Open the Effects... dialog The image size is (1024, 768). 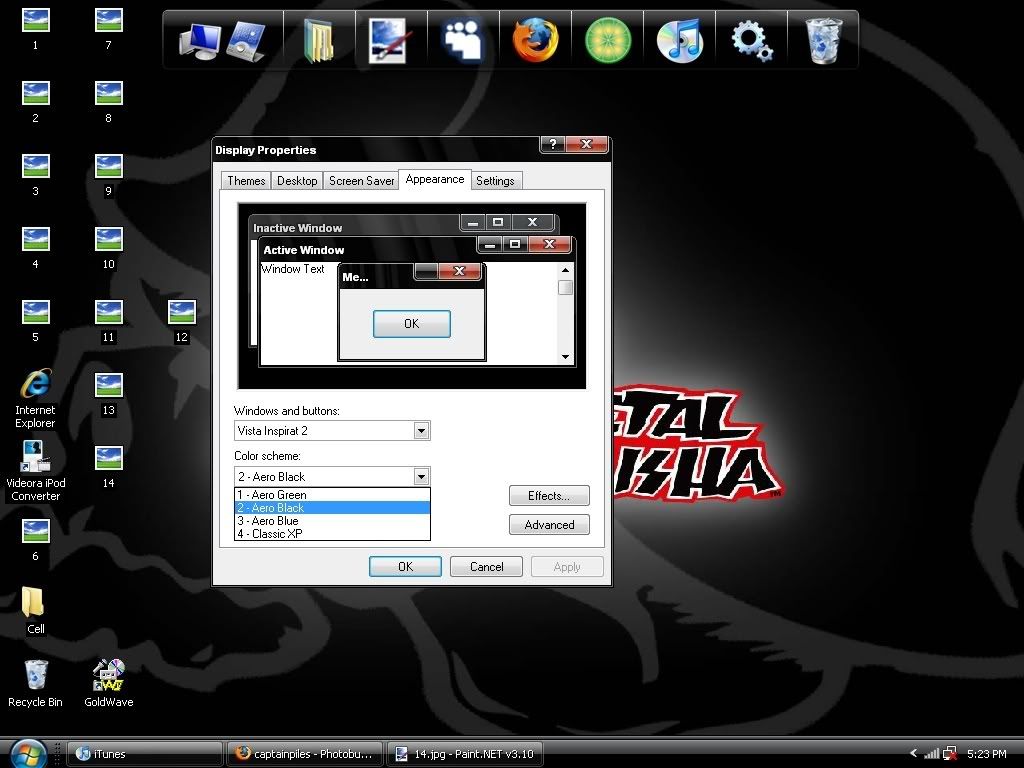[x=549, y=496]
